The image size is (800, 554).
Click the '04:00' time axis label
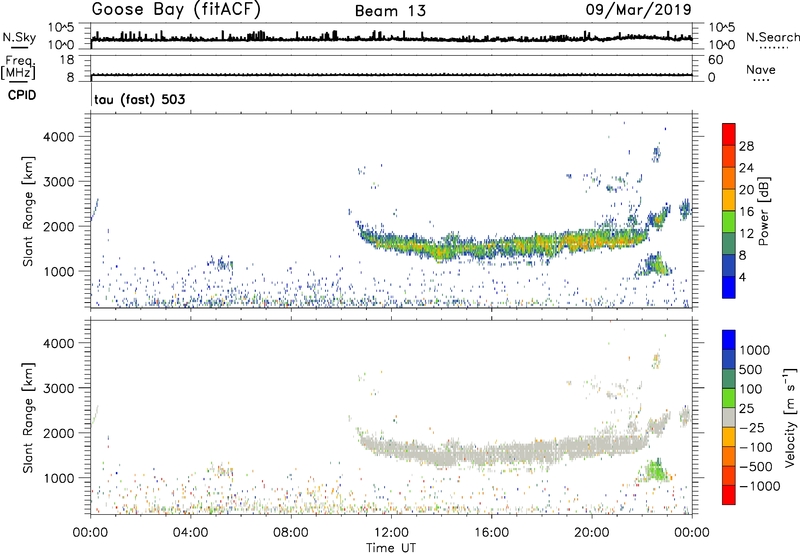(x=190, y=533)
